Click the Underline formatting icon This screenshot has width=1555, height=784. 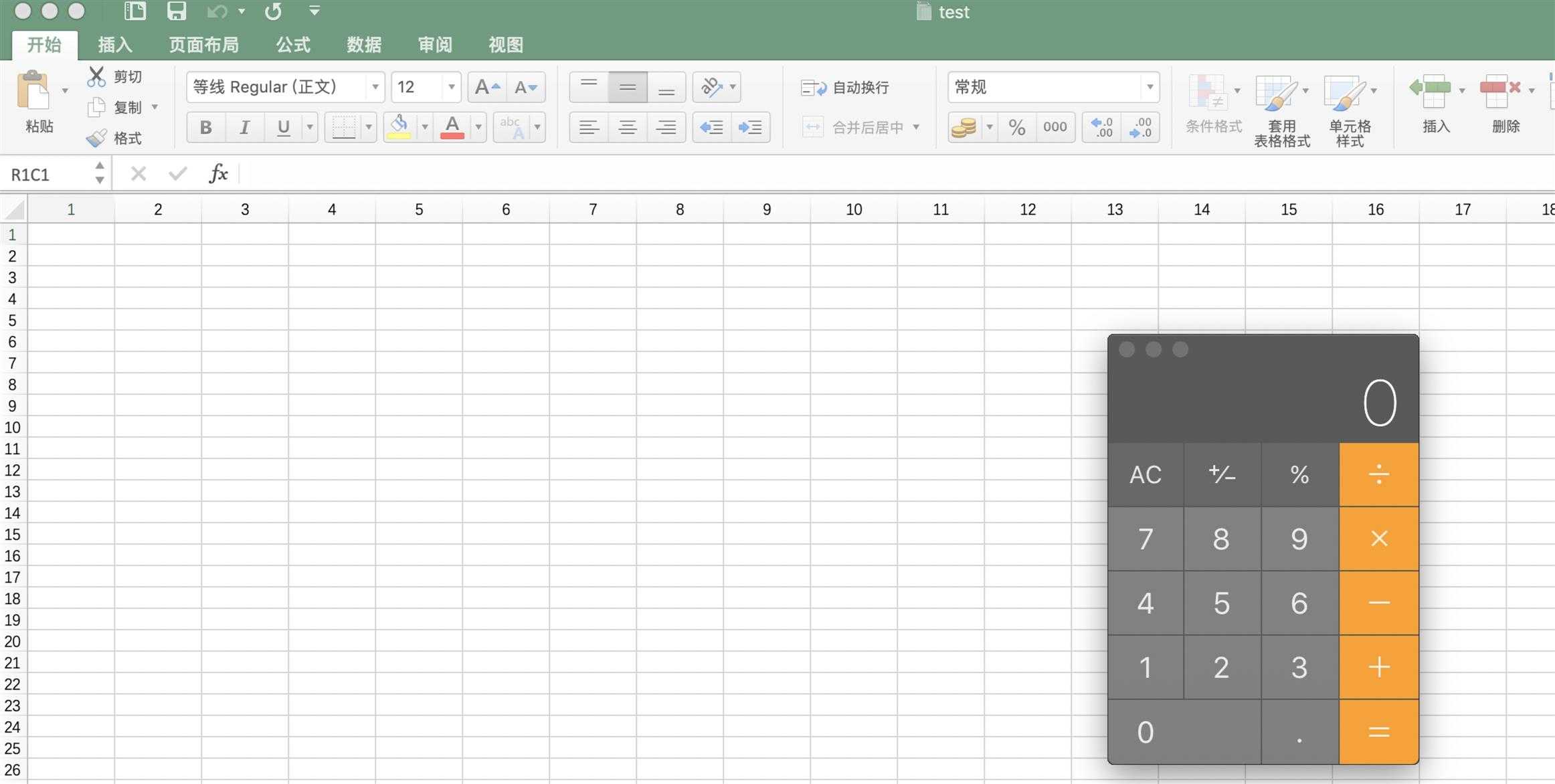click(283, 126)
